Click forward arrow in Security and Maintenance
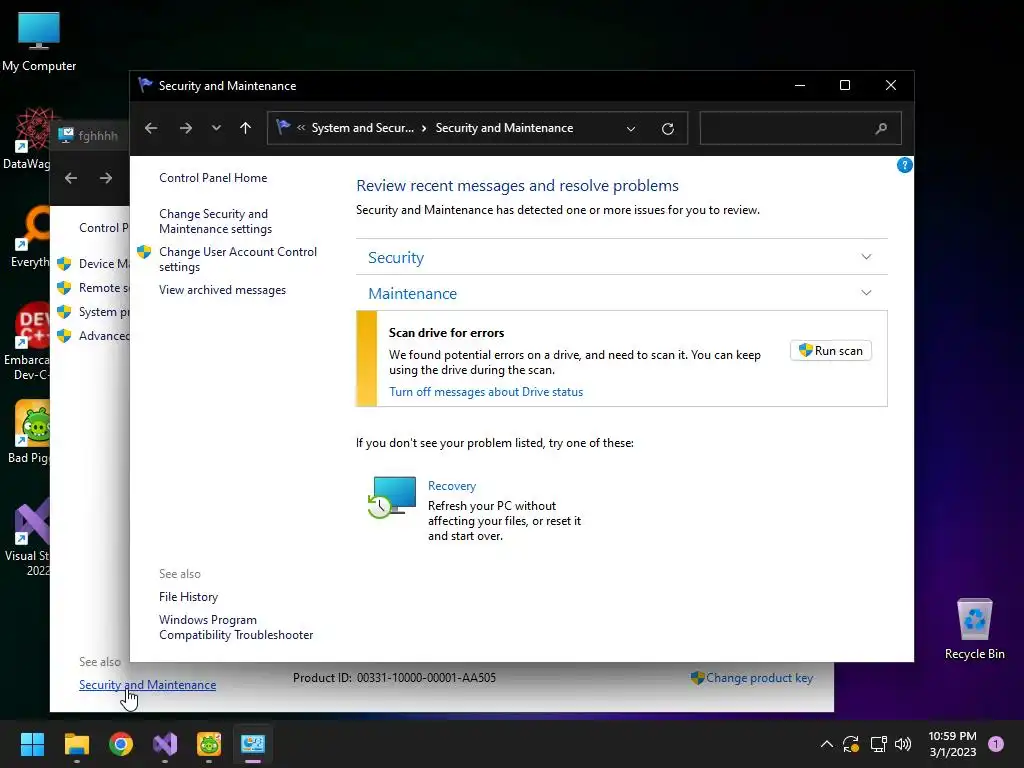Screen dimensions: 1024x768 pos(185,128)
